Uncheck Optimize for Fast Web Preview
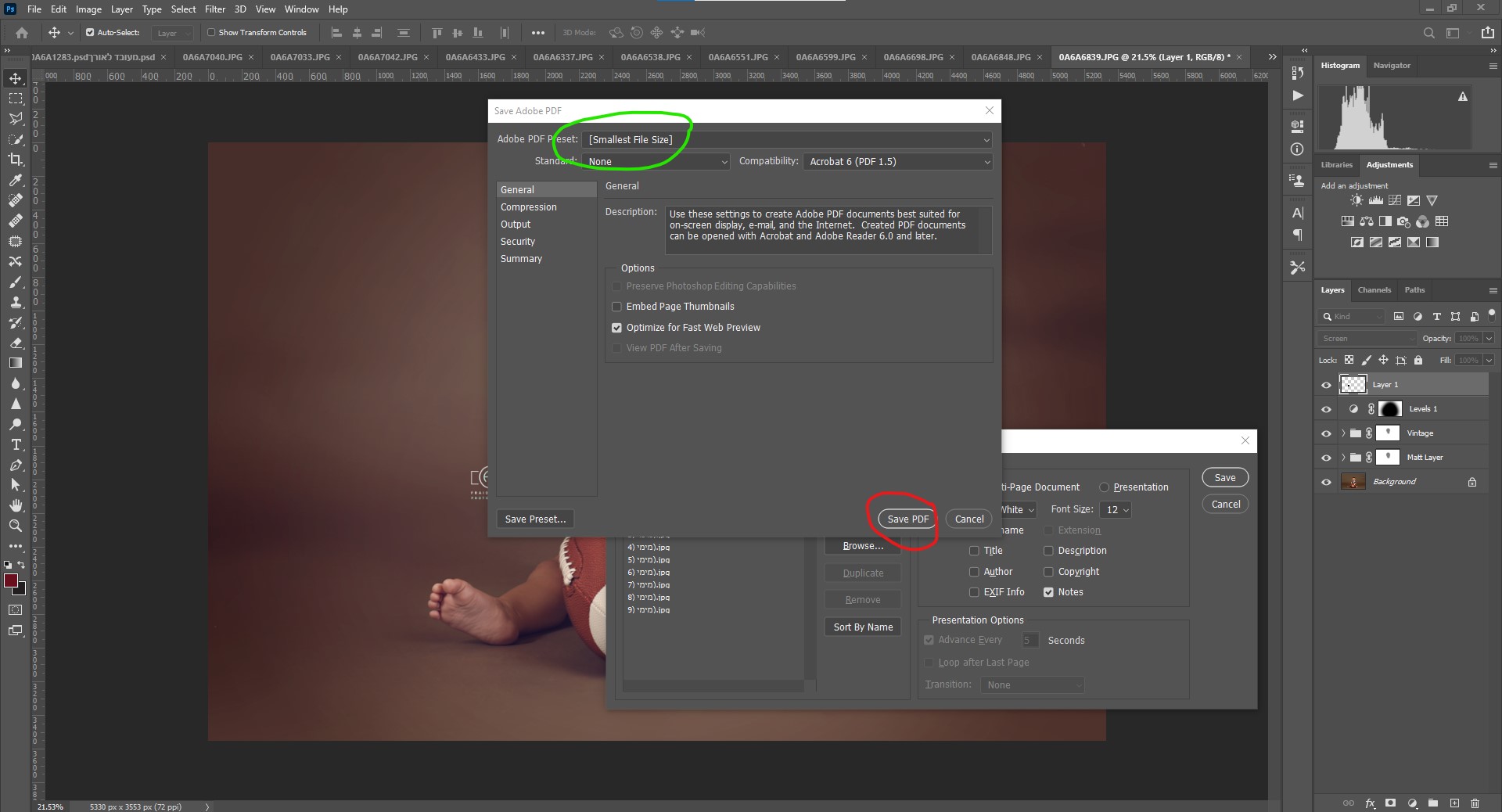This screenshot has width=1502, height=812. (616, 328)
